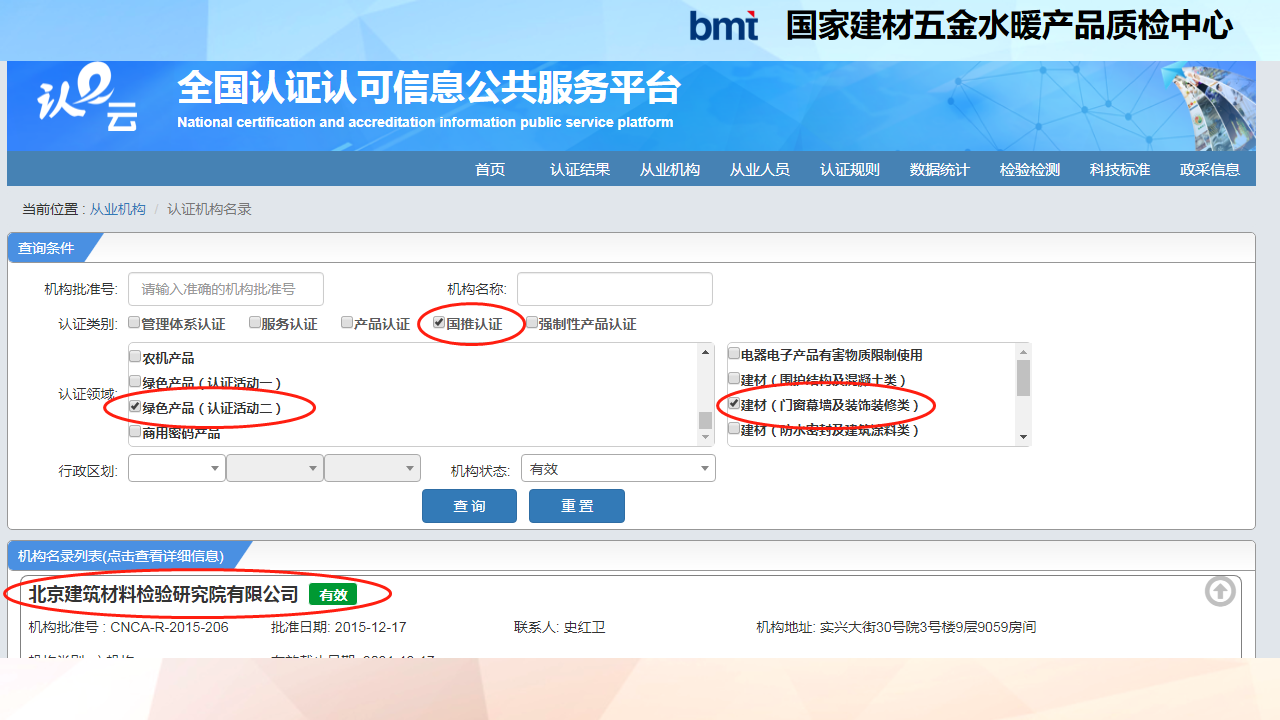Uncheck 建材（门窗幕墙及装饰装修类）checkbox
The image size is (1280, 720).
[734, 404]
